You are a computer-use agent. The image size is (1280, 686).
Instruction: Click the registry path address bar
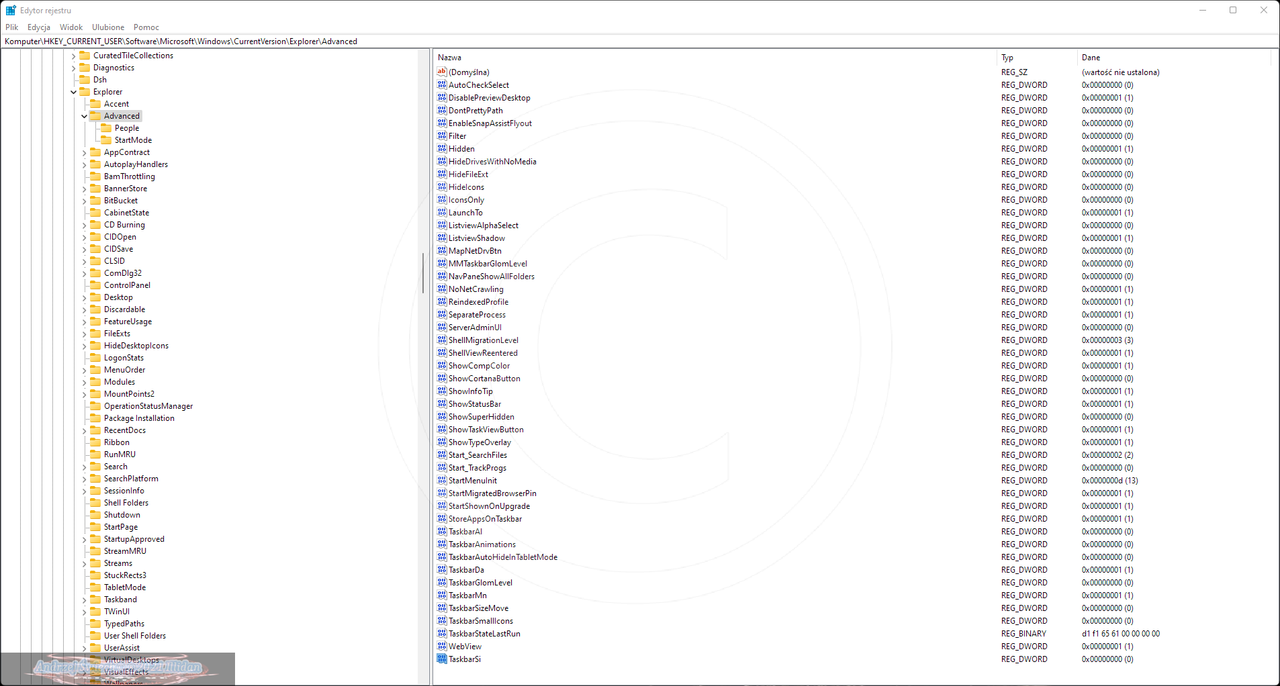[640, 41]
